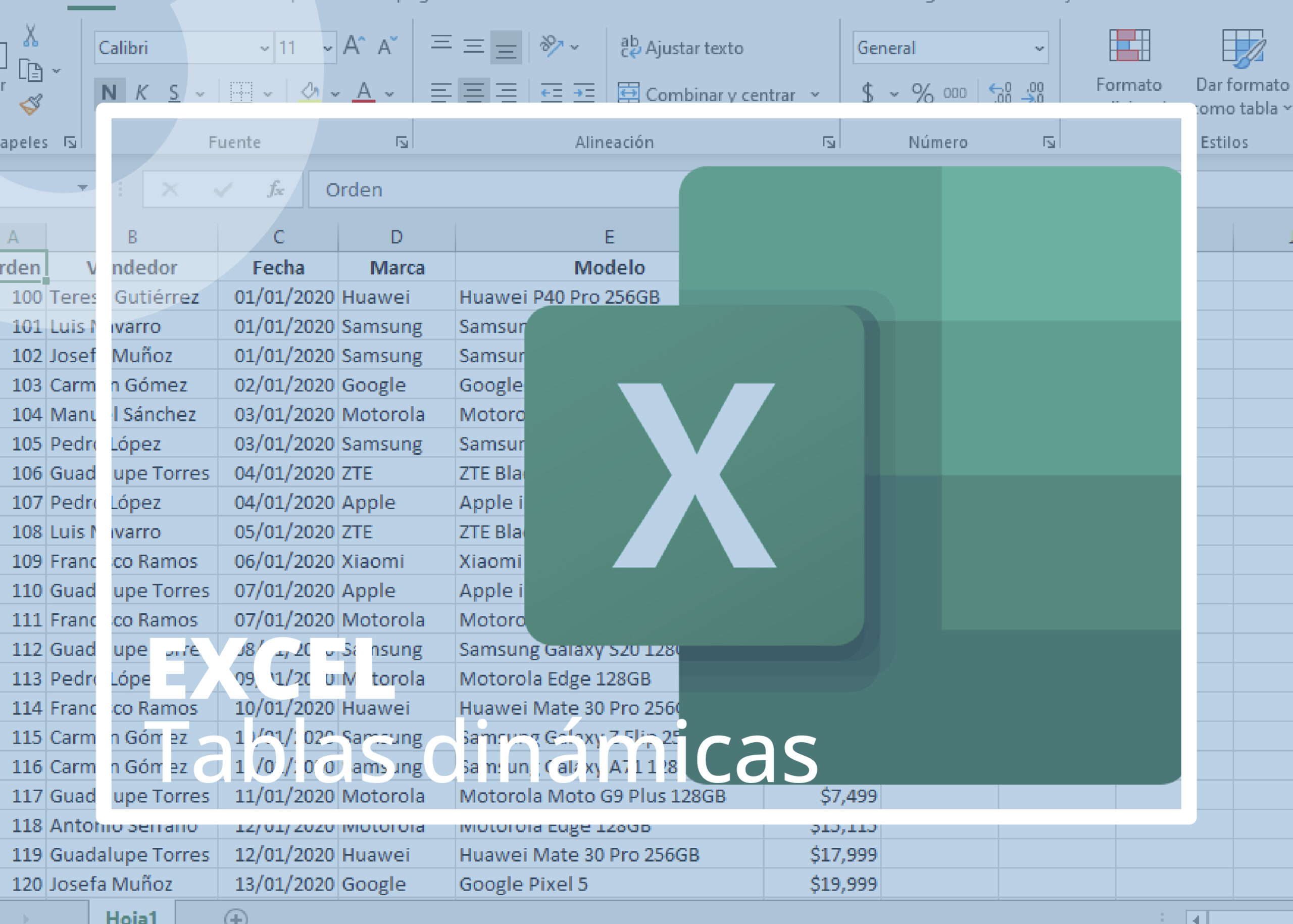This screenshot has height=924, width=1293.
Task: Click the increase decimals icon
Action: [x=1000, y=92]
